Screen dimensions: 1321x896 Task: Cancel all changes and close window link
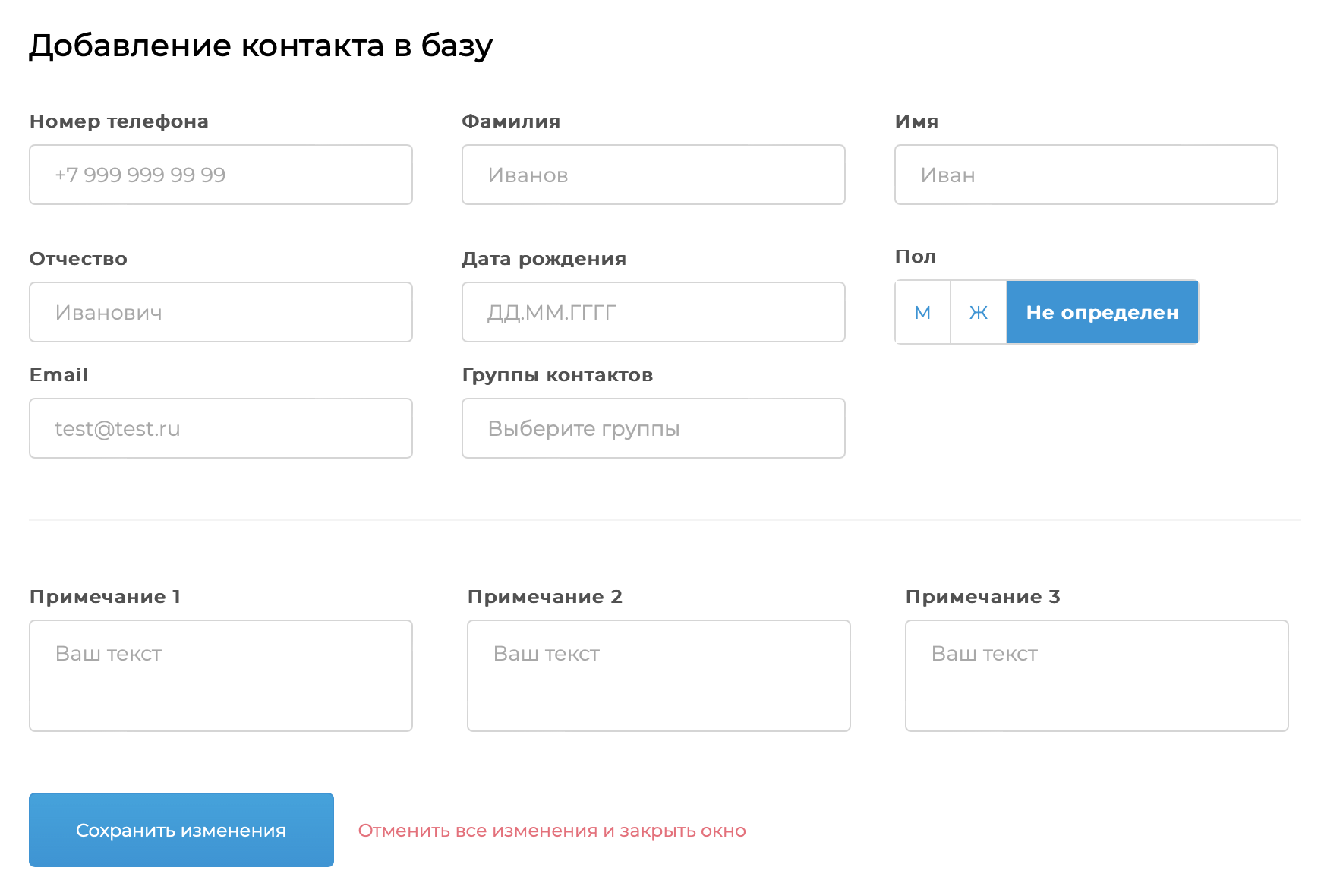click(x=552, y=831)
